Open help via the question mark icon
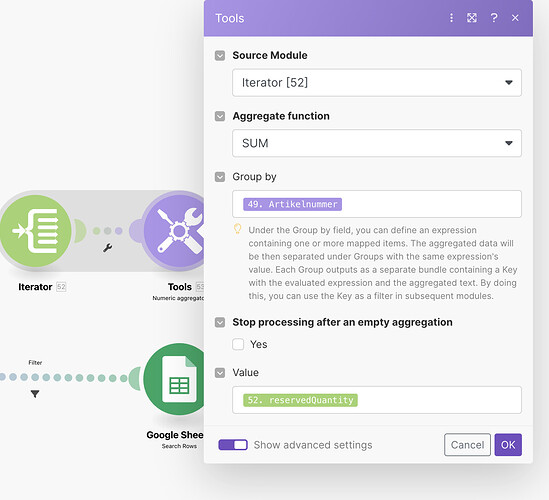This screenshot has width=549, height=500. (x=494, y=18)
